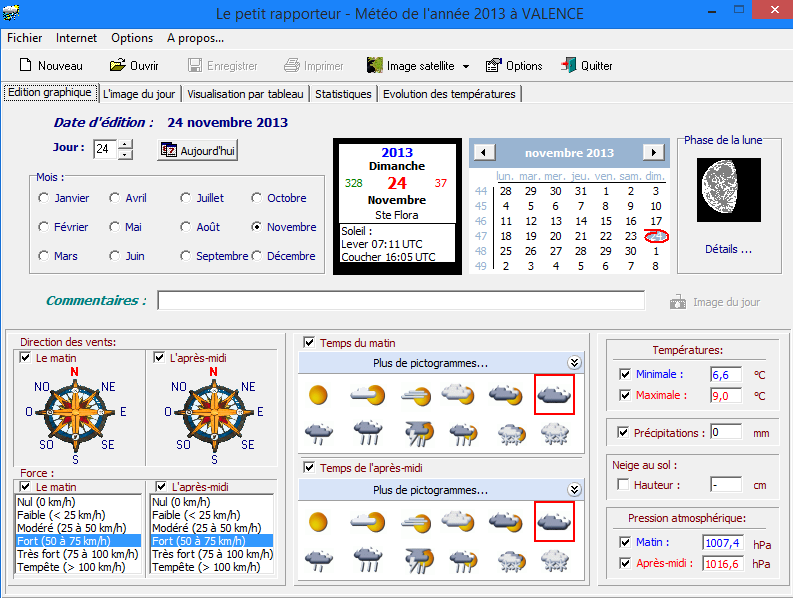Click the Image satellite toolbar icon
This screenshot has height=598, width=793.
click(374, 65)
